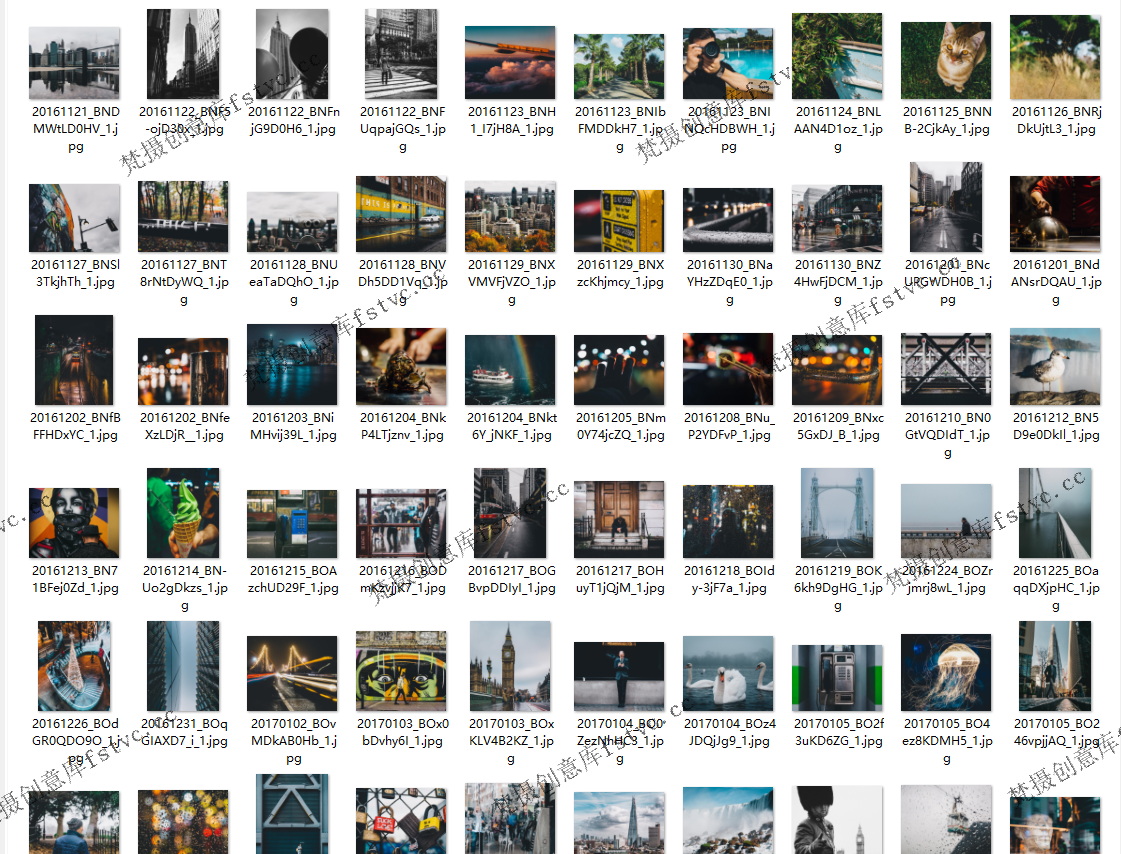The height and width of the screenshot is (854, 1121).
Task: Select green graffiti eye thumbnail 20170103_BOx0bDvhy6I_1.jpg
Action: [401, 671]
